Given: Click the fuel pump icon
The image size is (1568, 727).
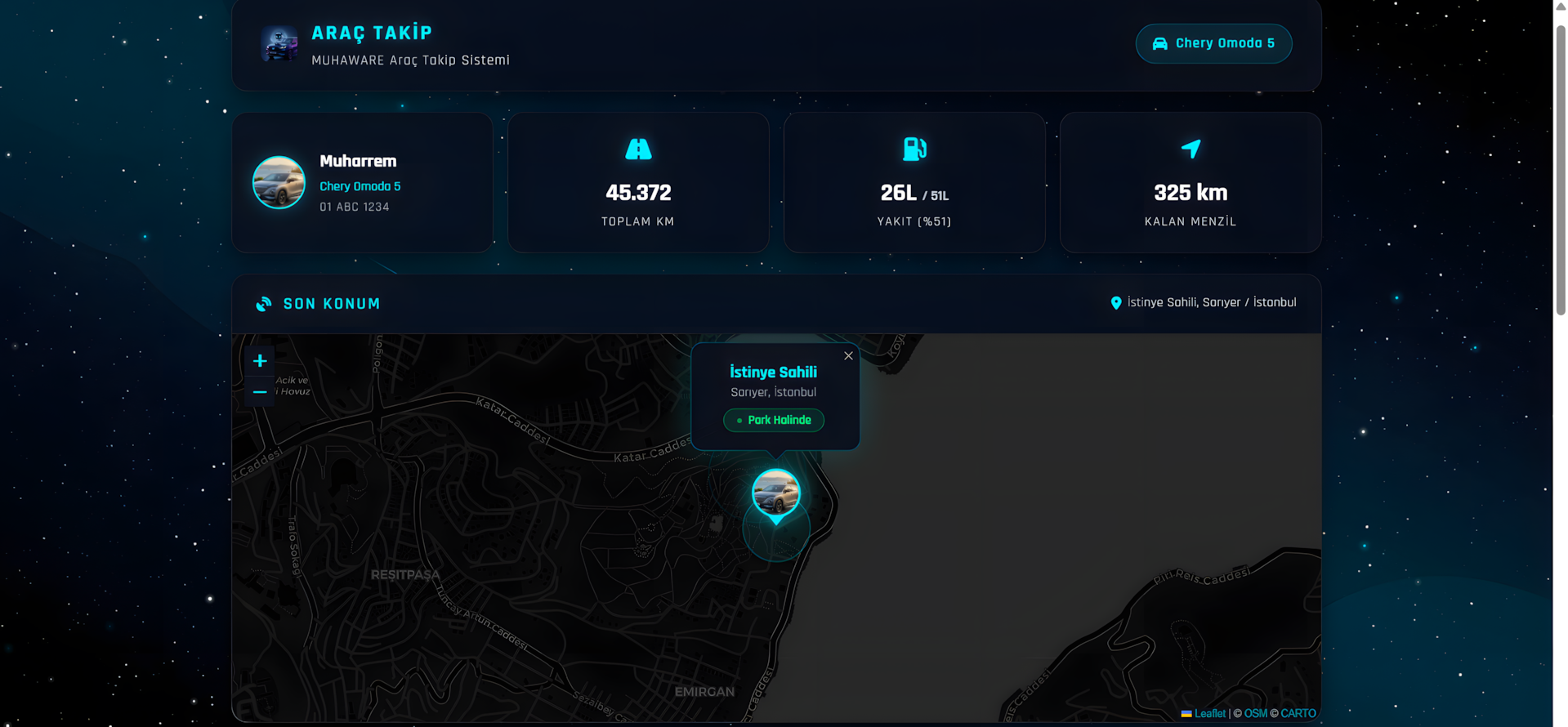Looking at the screenshot, I should click(914, 149).
